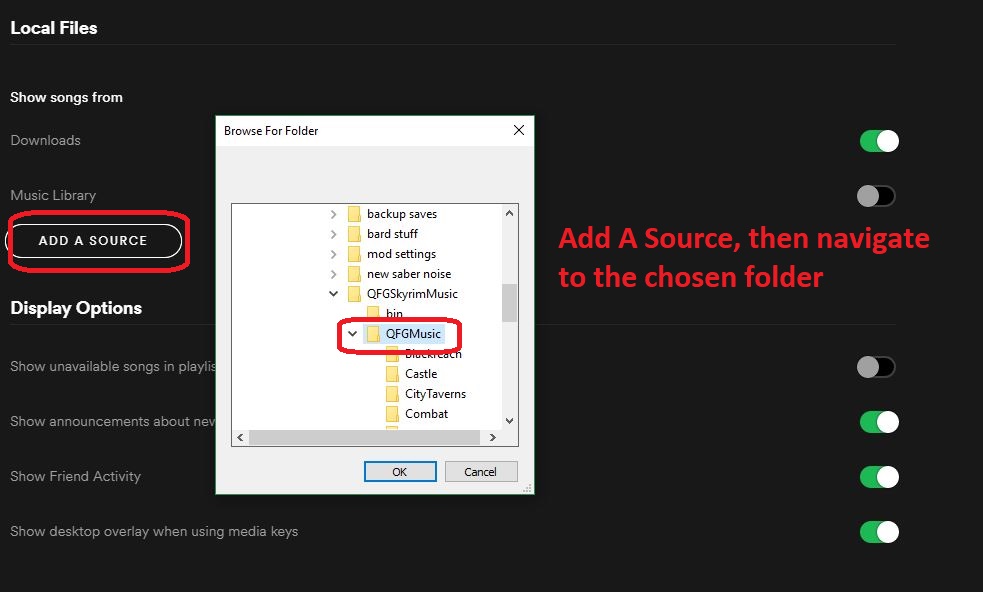Disable the Downloads toggle
This screenshot has height=592, width=983.
878,140
